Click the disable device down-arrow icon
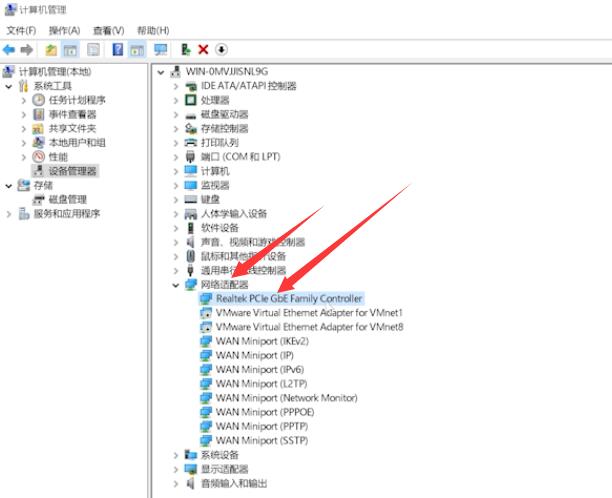This screenshot has height=498, width=612. click(221, 50)
